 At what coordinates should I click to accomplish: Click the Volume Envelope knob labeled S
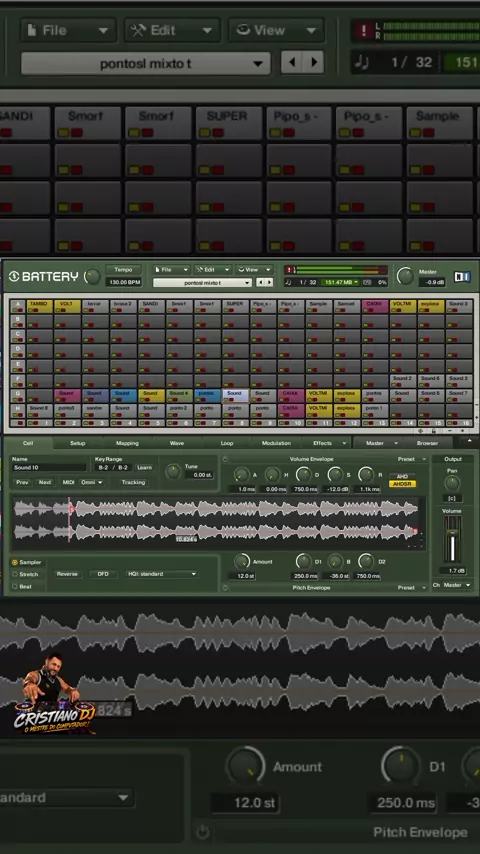coord(335,475)
